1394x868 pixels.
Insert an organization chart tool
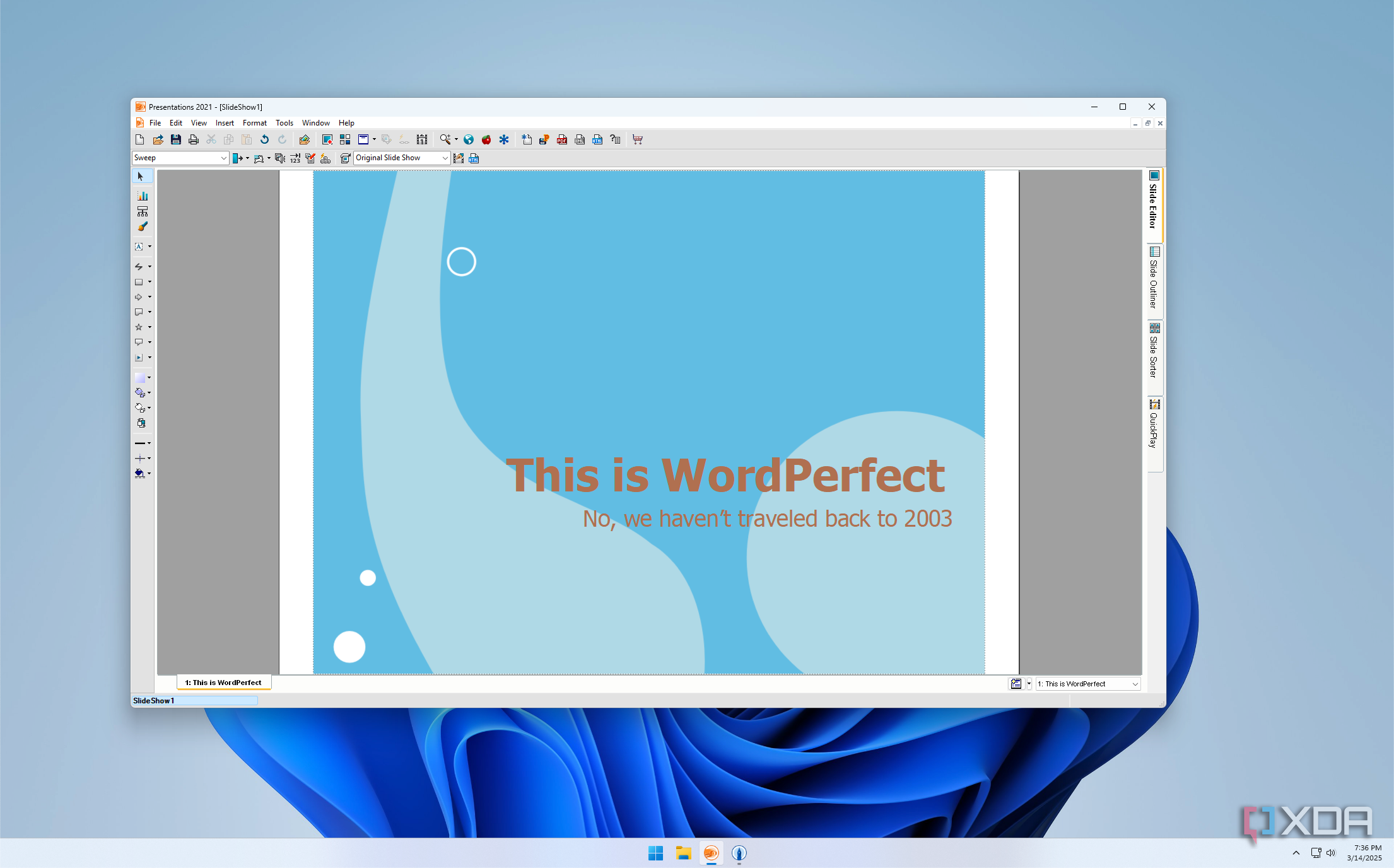[x=143, y=211]
